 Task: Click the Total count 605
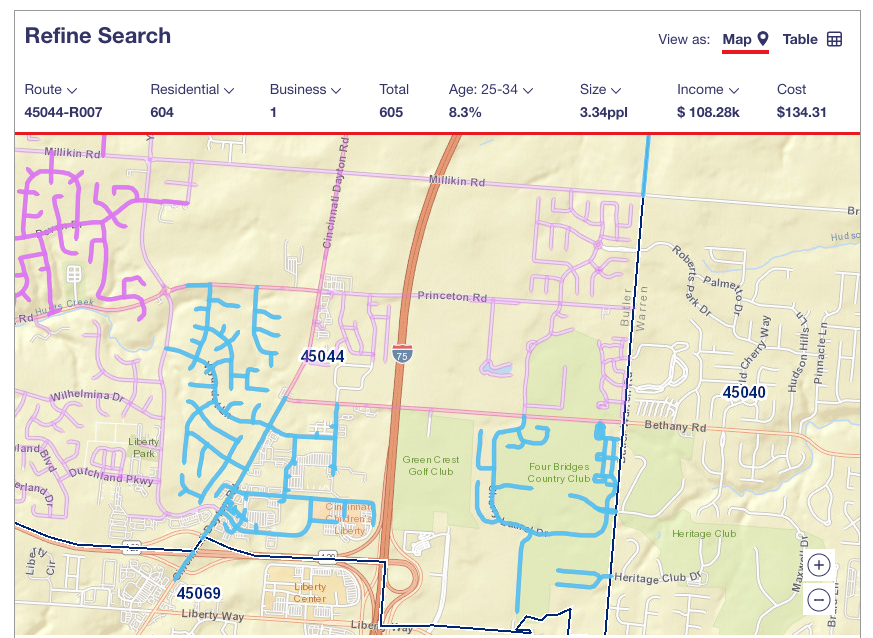pyautogui.click(x=392, y=112)
